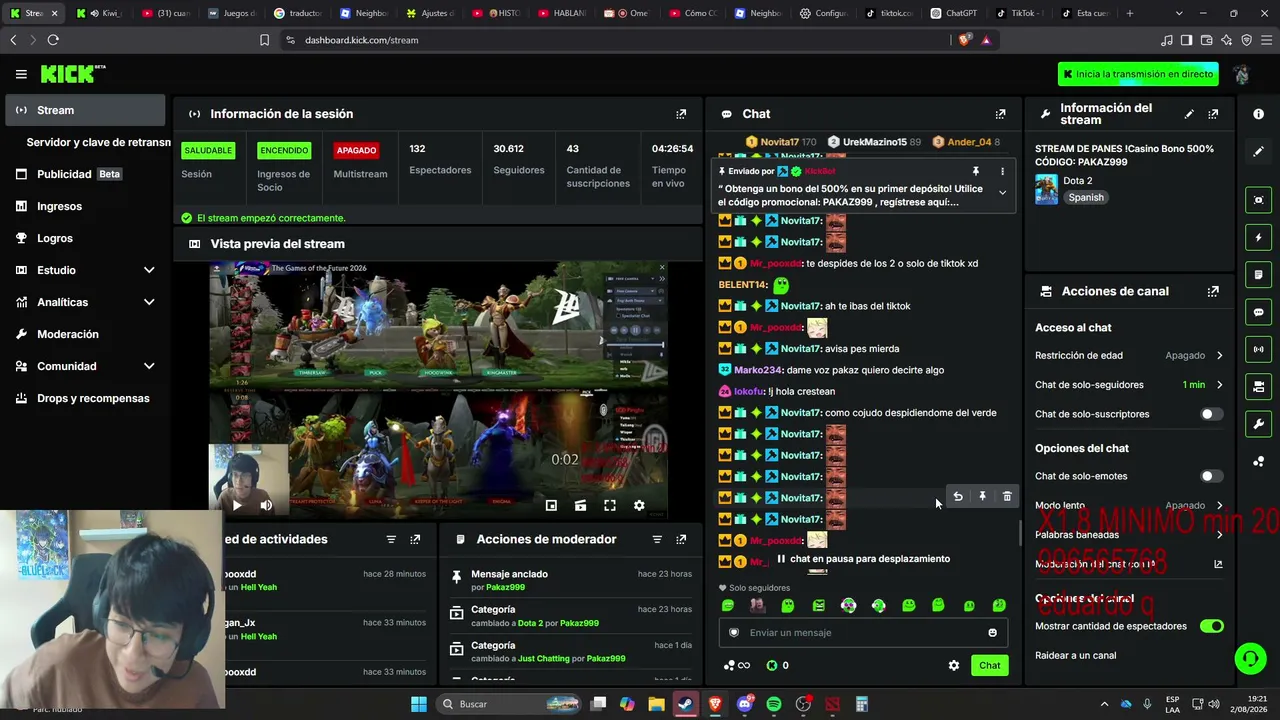Open Modo lento options arrow
The height and width of the screenshot is (720, 1280).
tap(1219, 506)
